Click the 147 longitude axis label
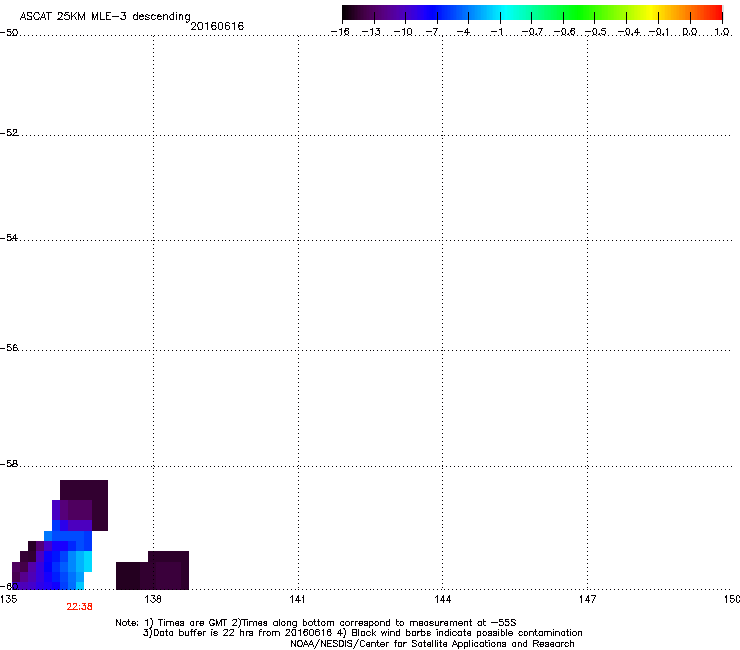This screenshot has width=740, height=650. (x=587, y=599)
